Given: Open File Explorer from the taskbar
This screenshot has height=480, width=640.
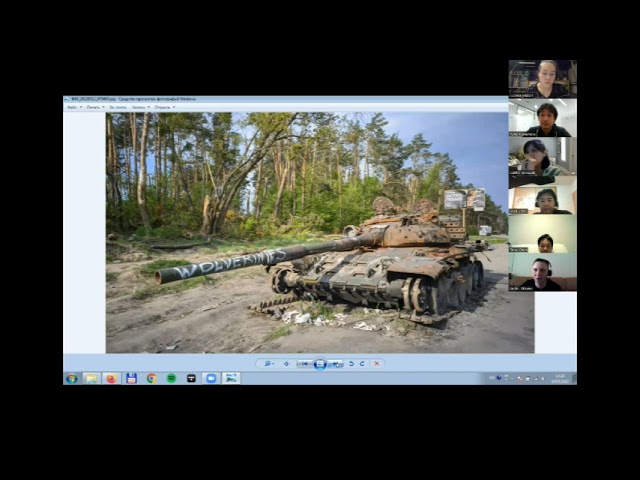Looking at the screenshot, I should [x=91, y=378].
